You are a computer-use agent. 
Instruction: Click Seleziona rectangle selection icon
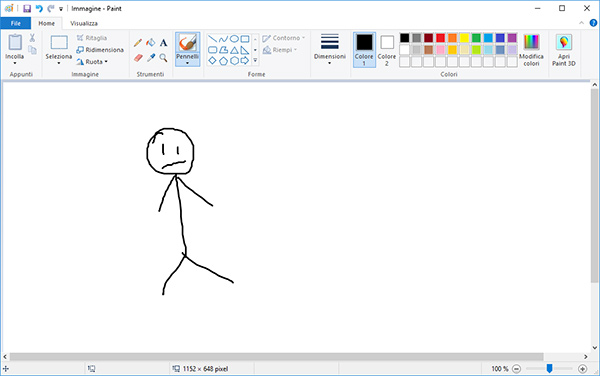[59, 42]
